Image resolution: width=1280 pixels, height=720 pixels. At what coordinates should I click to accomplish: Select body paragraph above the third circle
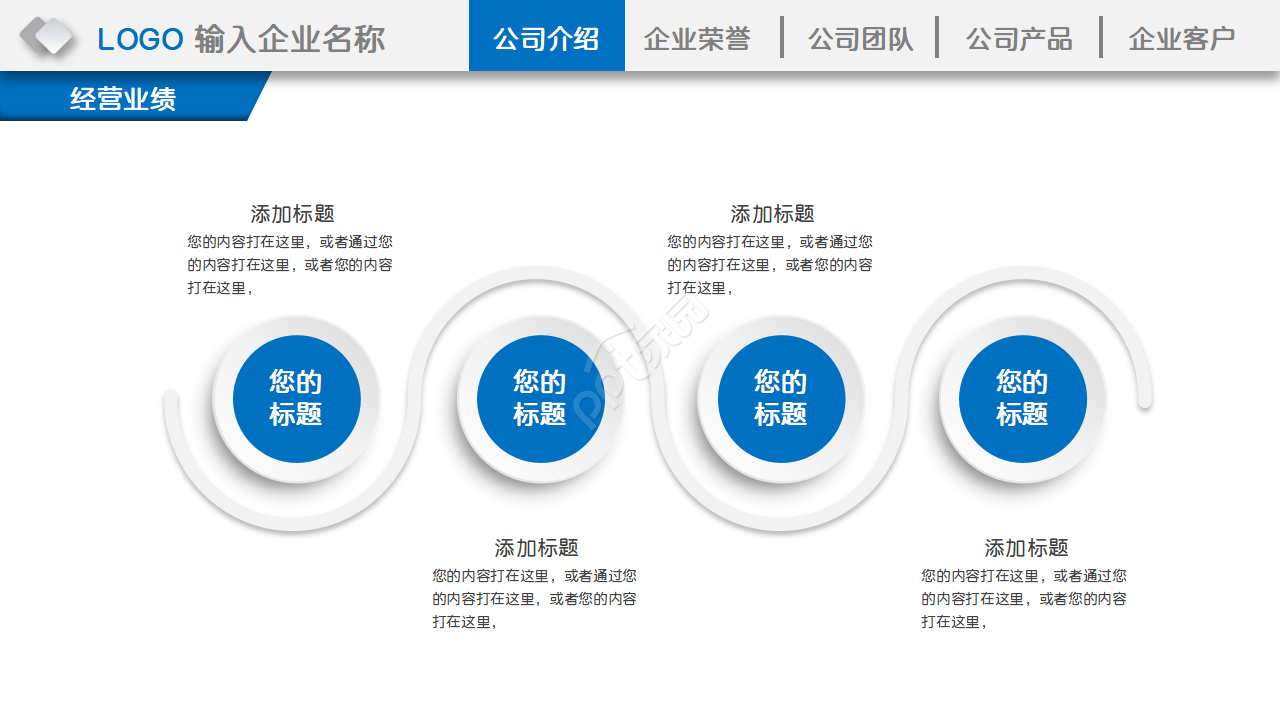[x=770, y=265]
